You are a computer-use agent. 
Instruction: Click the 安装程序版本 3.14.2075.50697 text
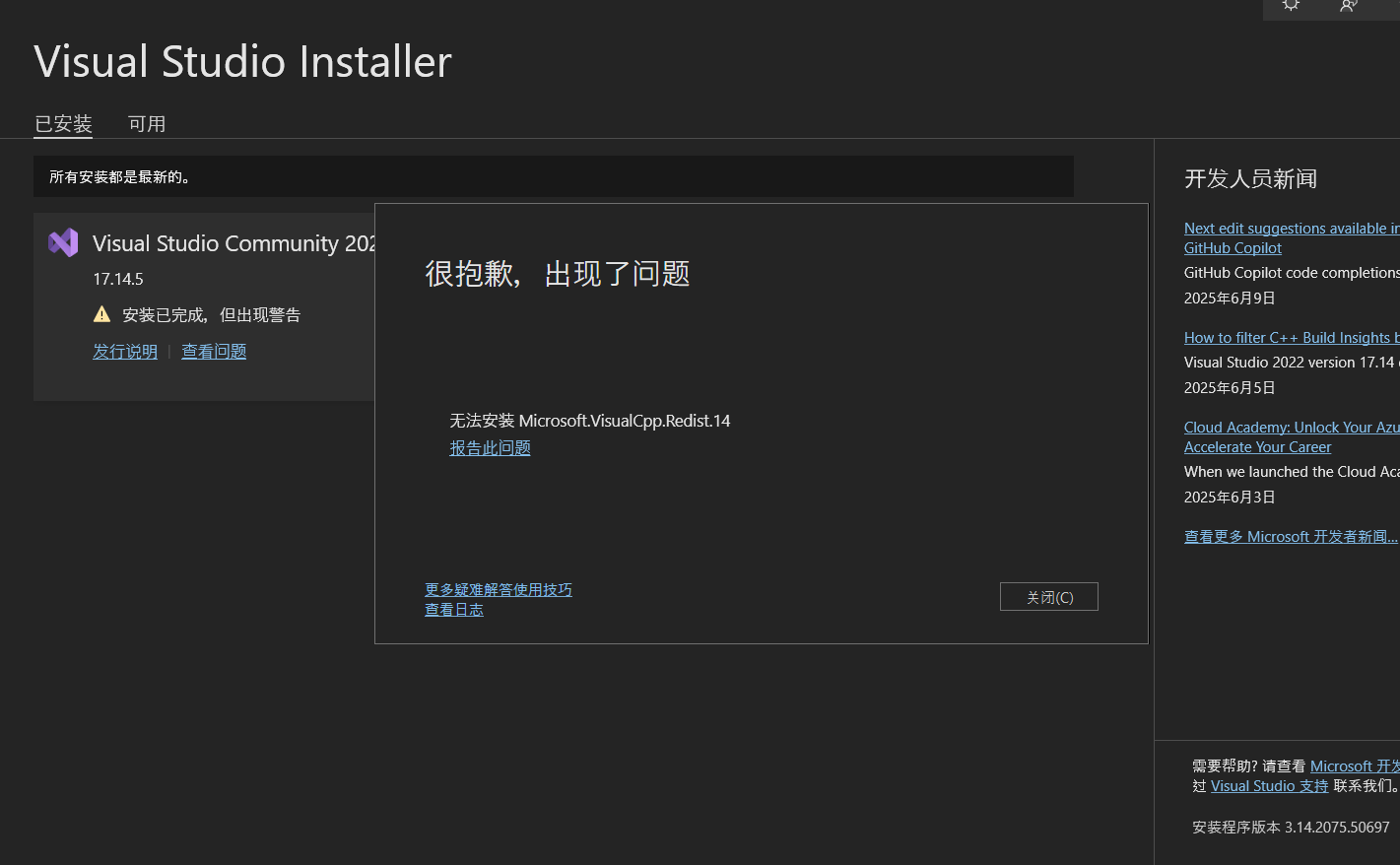pyautogui.click(x=1291, y=828)
